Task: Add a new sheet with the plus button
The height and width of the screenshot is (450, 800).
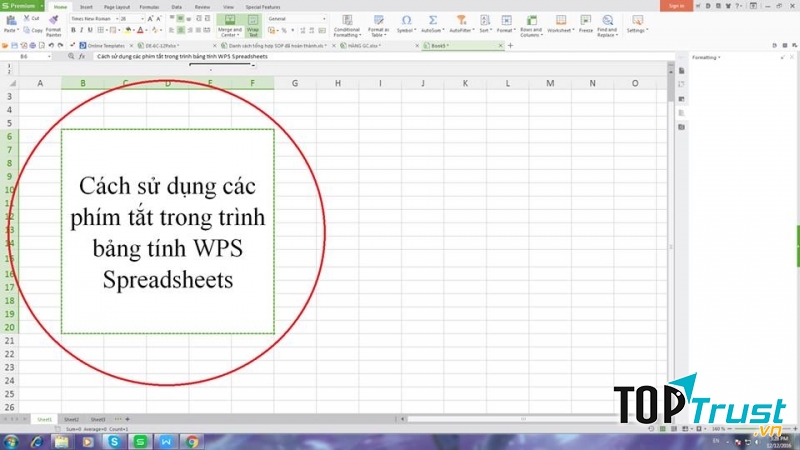Action: click(x=128, y=419)
